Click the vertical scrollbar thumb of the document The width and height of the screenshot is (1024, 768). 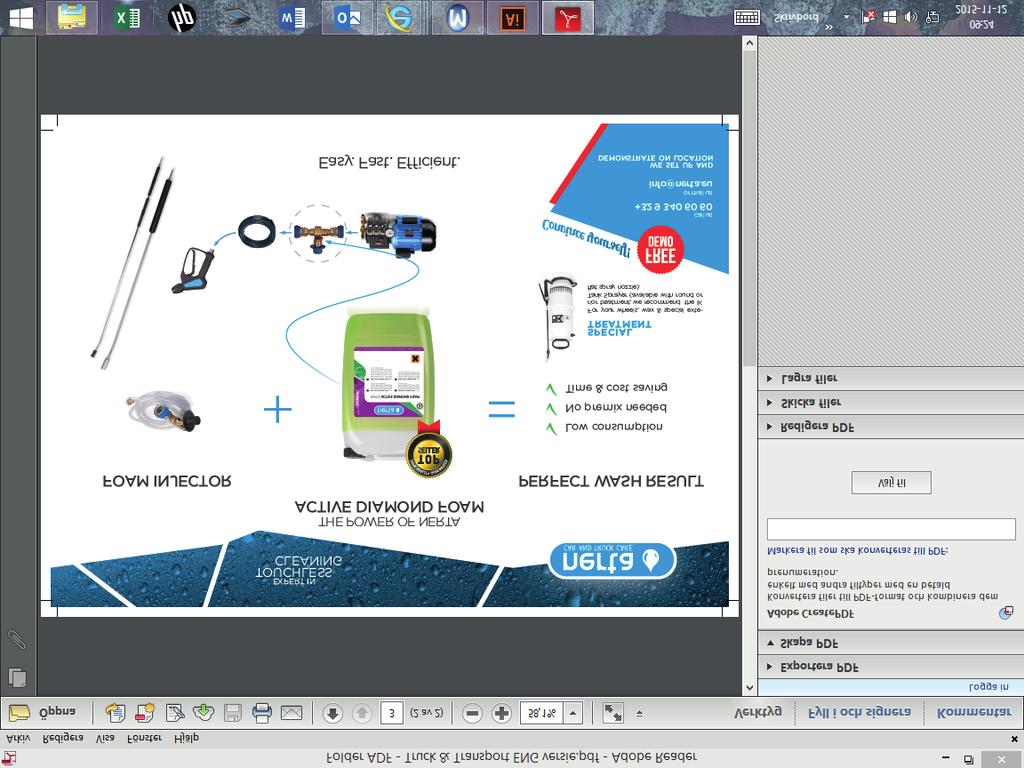click(750, 209)
